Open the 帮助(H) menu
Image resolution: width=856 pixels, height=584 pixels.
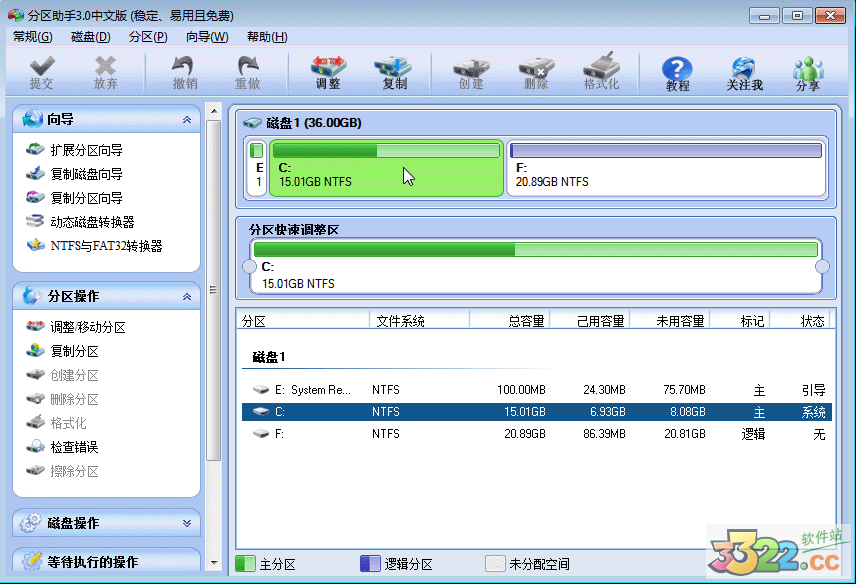pos(266,37)
